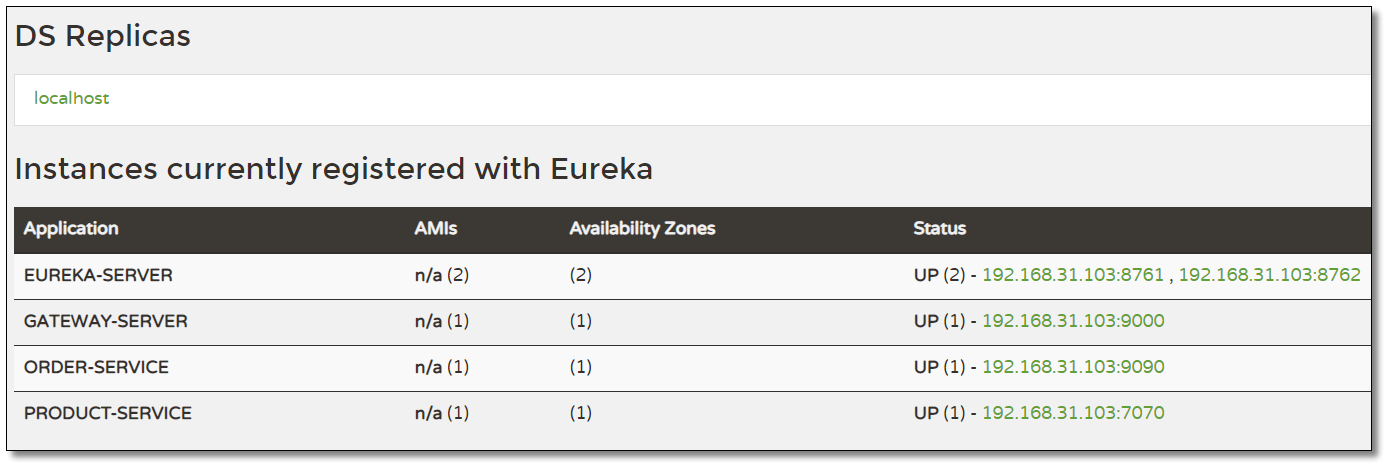Open the order service link on port 9090
The image size is (1384, 463).
pyautogui.click(x=1072, y=367)
